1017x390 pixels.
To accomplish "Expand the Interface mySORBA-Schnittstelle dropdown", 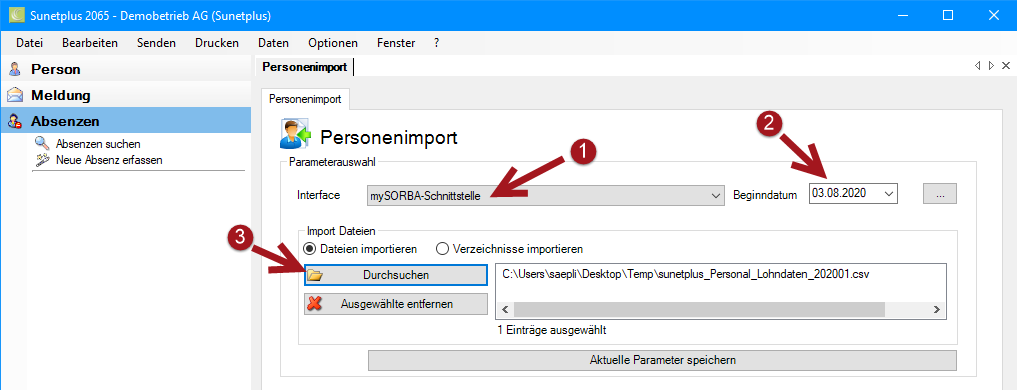I will (x=715, y=195).
